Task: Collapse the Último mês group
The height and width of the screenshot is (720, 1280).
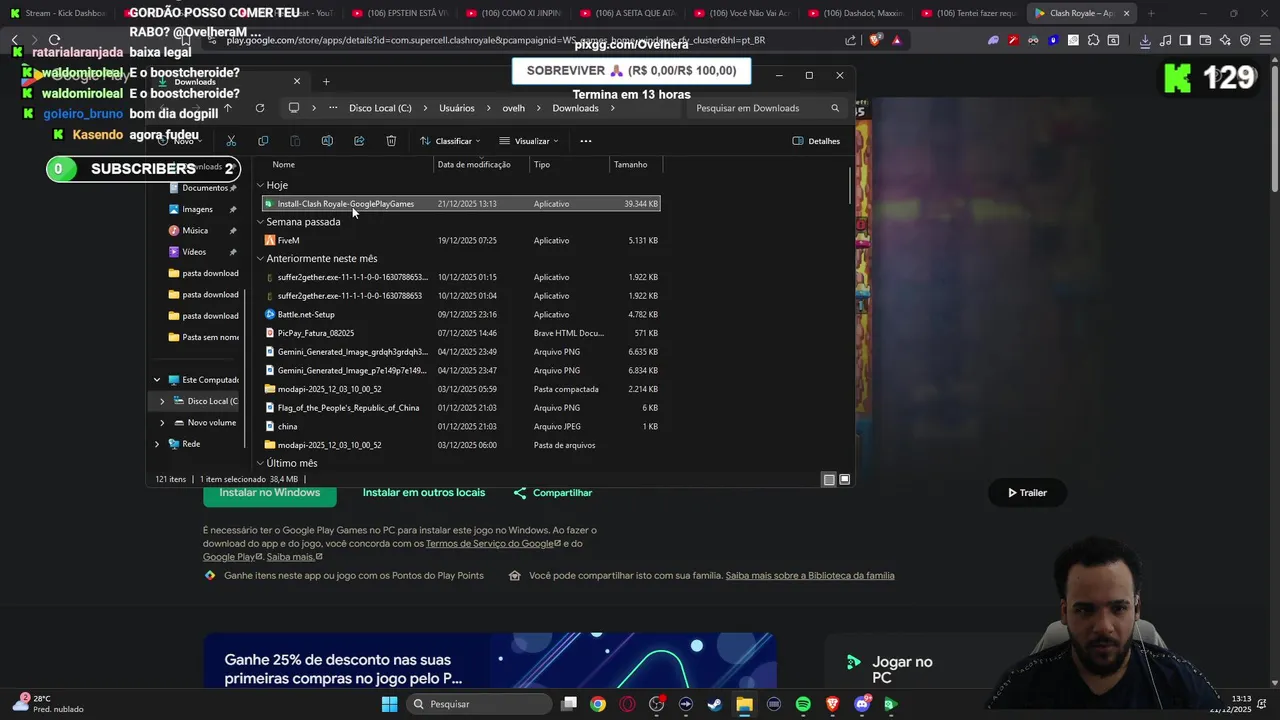Action: [x=260, y=464]
